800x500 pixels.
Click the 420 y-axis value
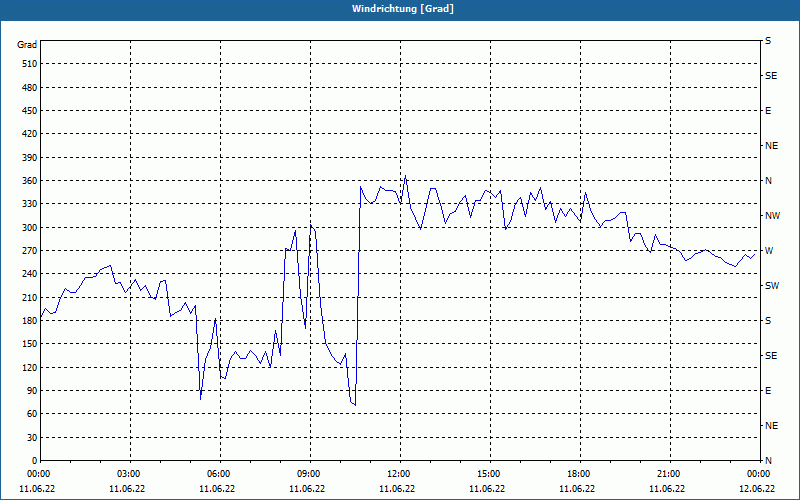30,134
